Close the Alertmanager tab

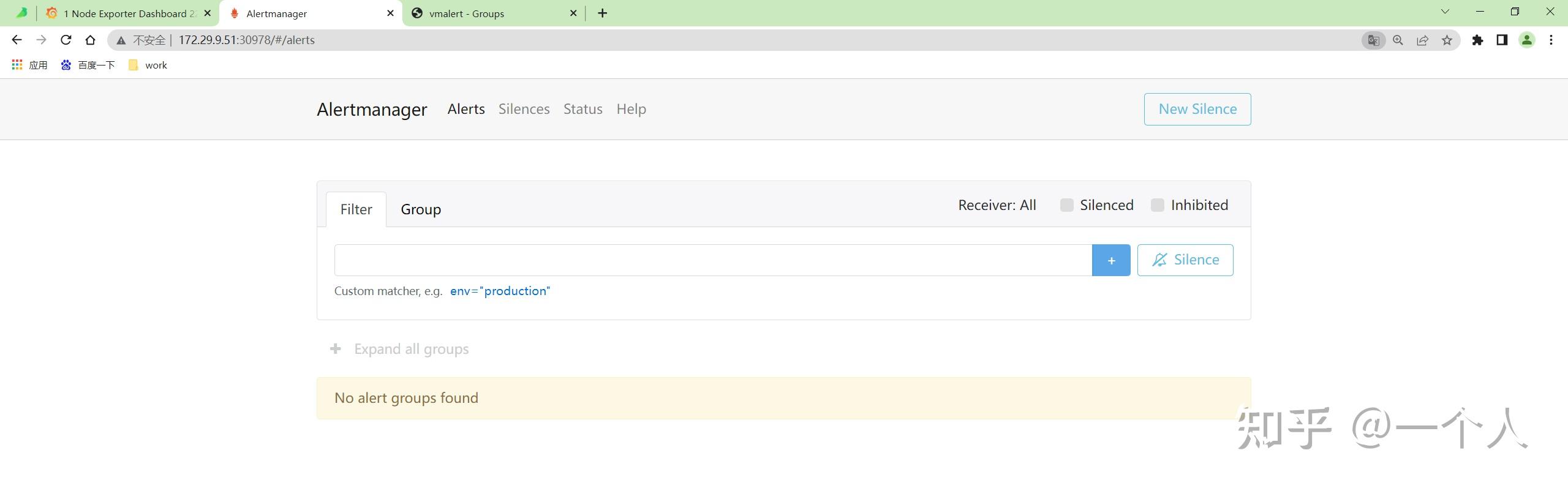(390, 13)
